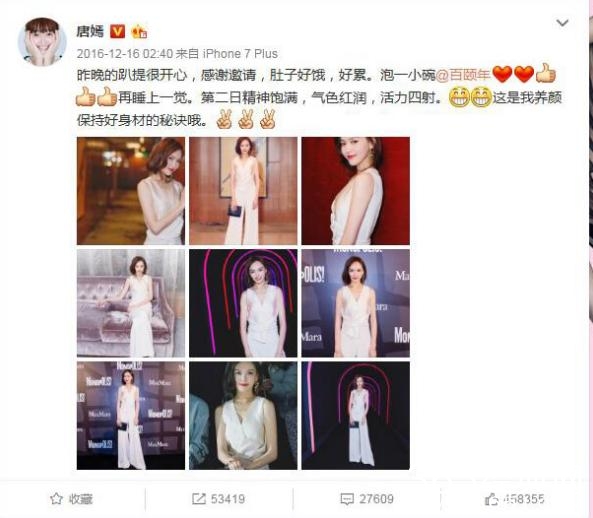Click the 唐嫣 profile avatar
Screen dimensions: 593x518
click(42, 42)
